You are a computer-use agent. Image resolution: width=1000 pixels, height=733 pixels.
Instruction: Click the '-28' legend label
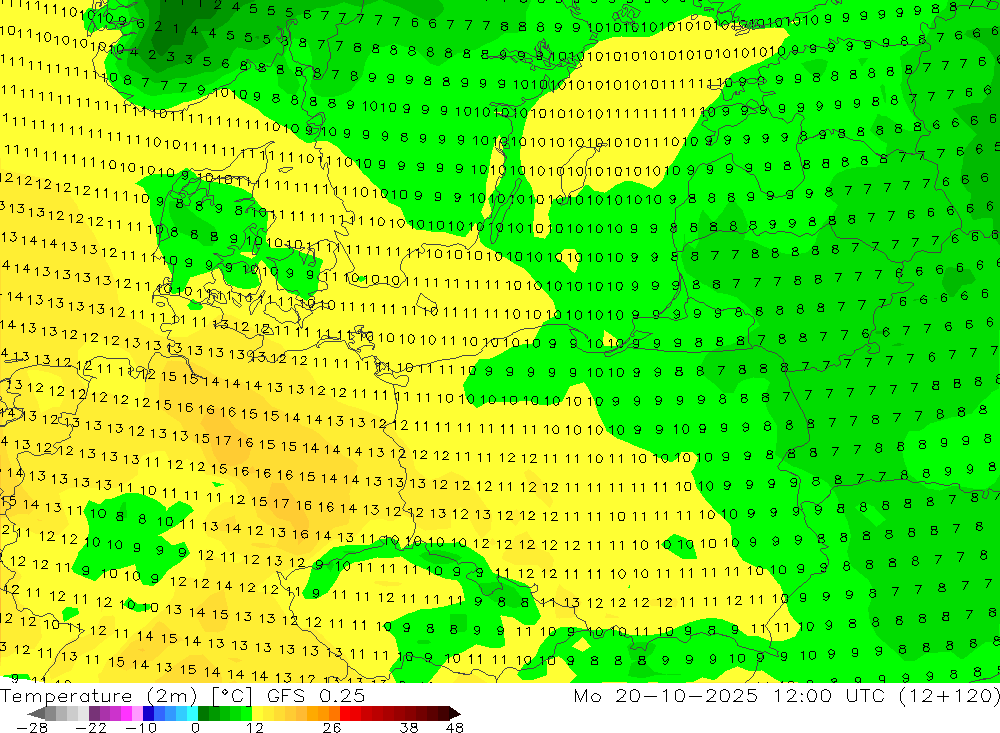click(x=32, y=728)
